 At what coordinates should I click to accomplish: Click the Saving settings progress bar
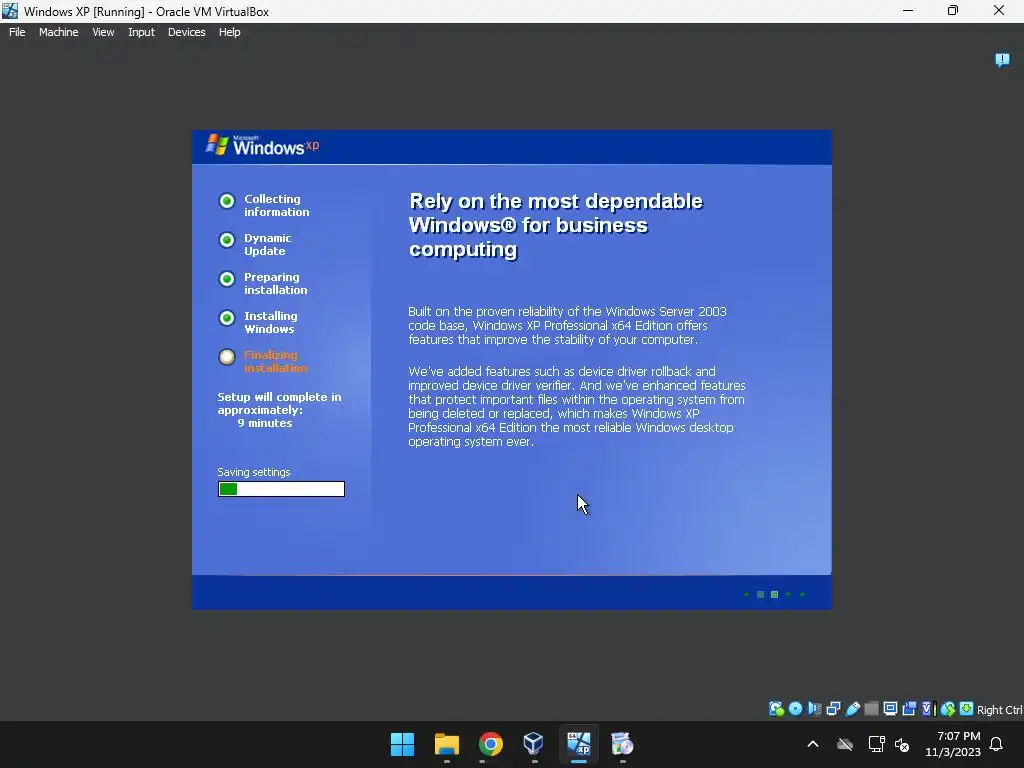click(x=281, y=489)
